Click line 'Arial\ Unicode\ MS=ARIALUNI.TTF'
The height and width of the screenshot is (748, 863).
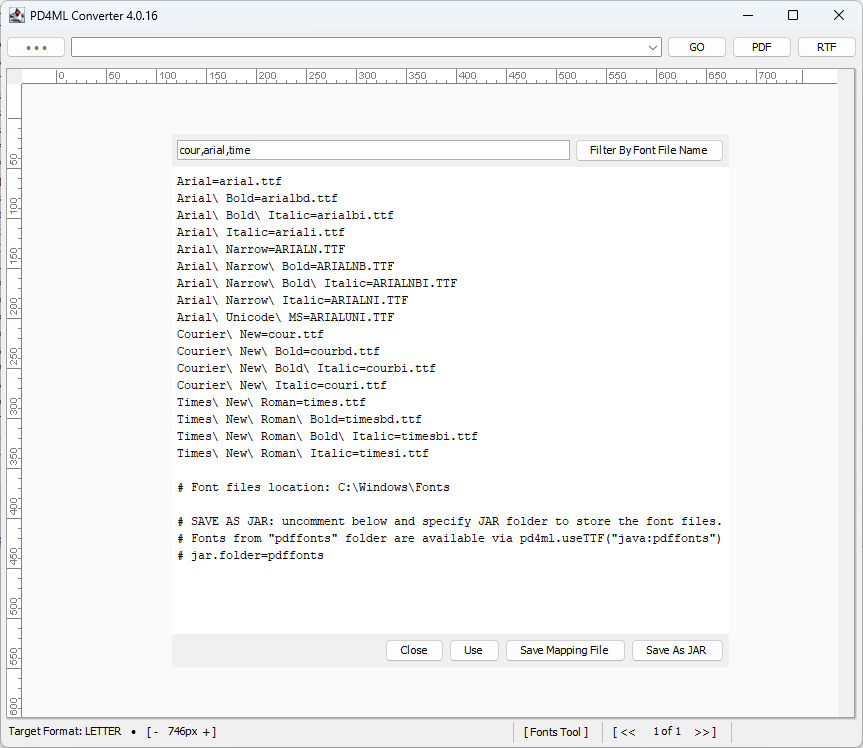pos(285,318)
